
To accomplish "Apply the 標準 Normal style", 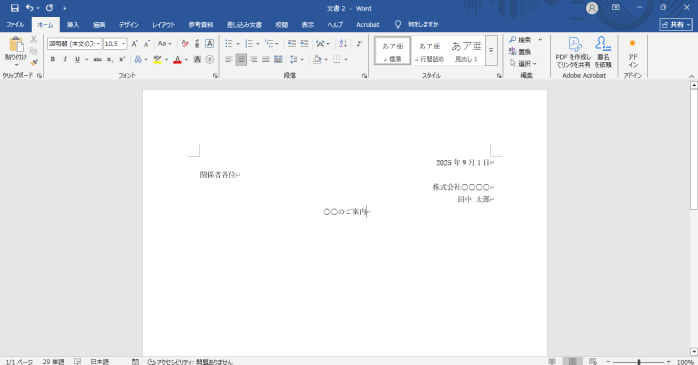I will pyautogui.click(x=393, y=51).
